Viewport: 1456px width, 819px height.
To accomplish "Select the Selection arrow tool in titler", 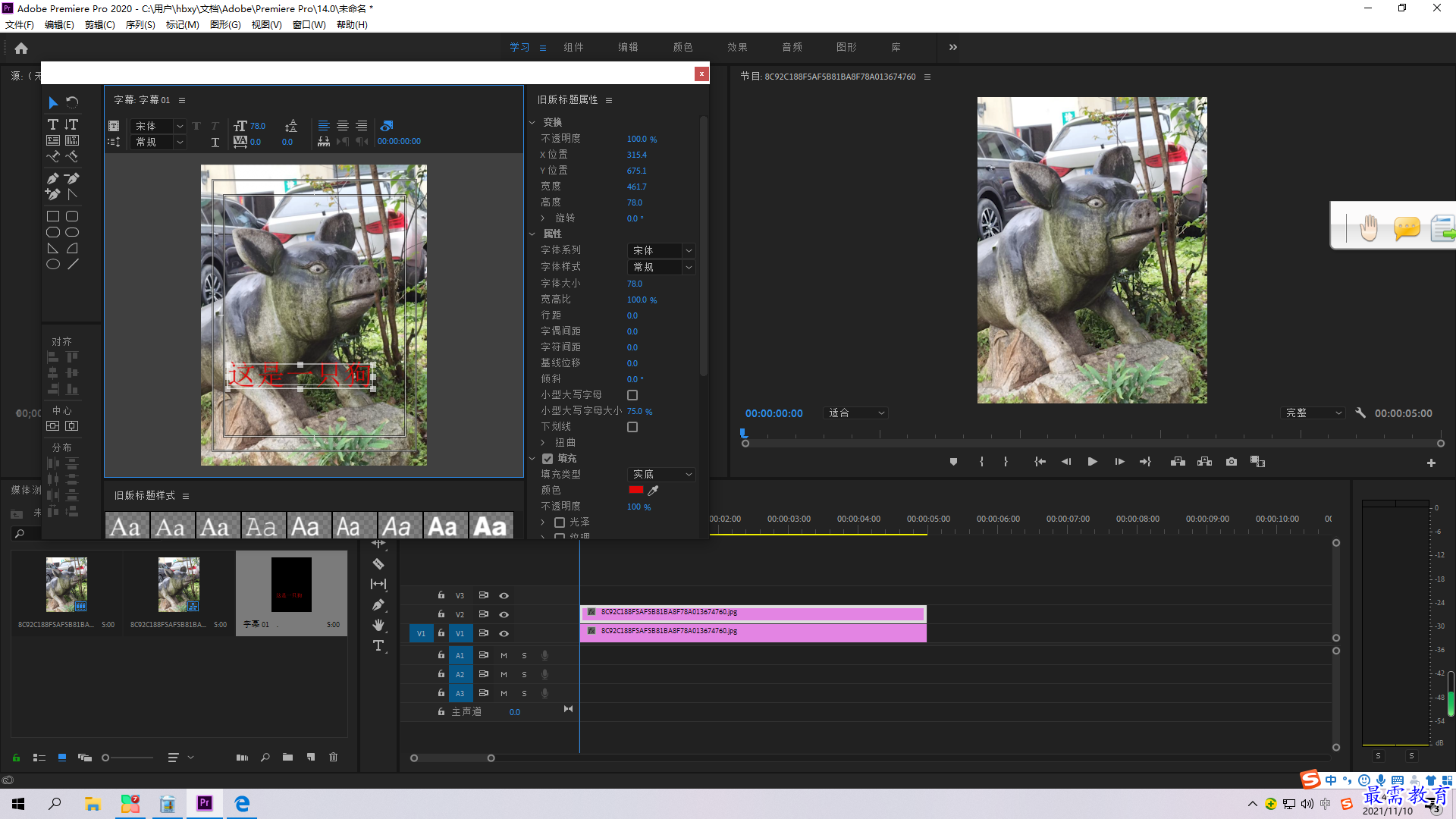I will pyautogui.click(x=53, y=102).
